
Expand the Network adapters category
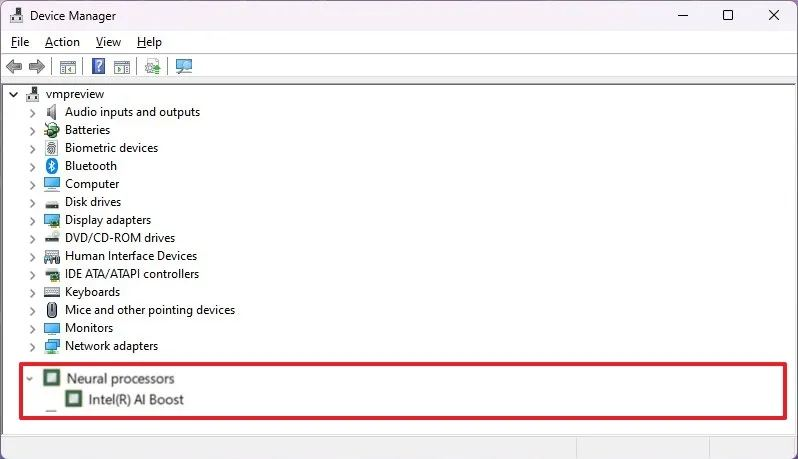[32, 346]
